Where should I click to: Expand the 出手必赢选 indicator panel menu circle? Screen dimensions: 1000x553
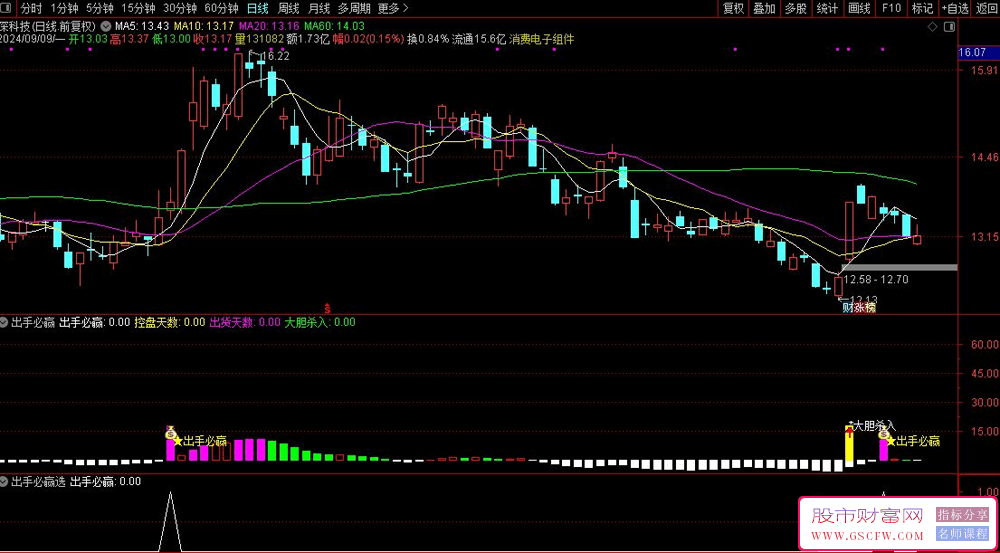coord(4,482)
